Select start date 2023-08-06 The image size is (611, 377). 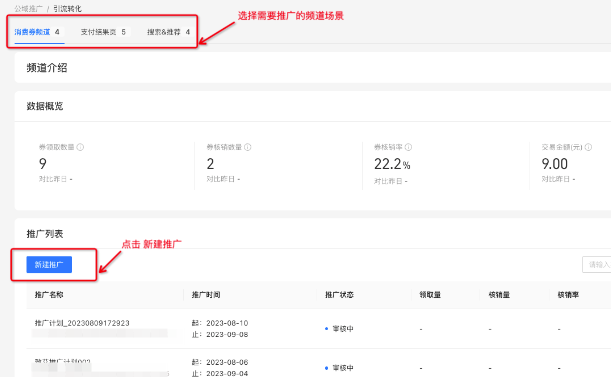[x=227, y=362]
